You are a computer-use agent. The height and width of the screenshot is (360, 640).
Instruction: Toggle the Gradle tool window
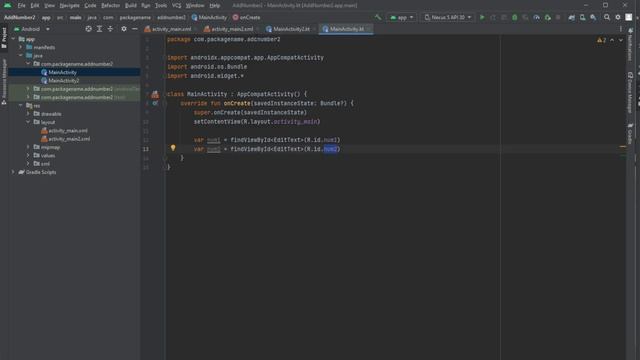coord(631,134)
